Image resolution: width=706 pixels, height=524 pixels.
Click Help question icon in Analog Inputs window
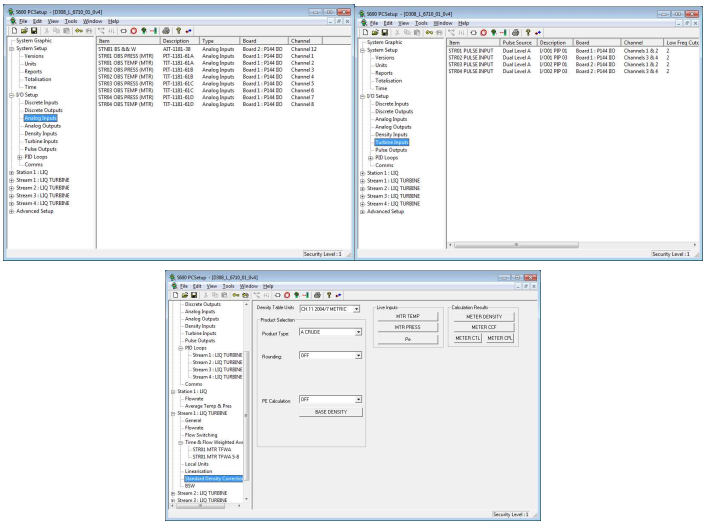click(x=178, y=31)
